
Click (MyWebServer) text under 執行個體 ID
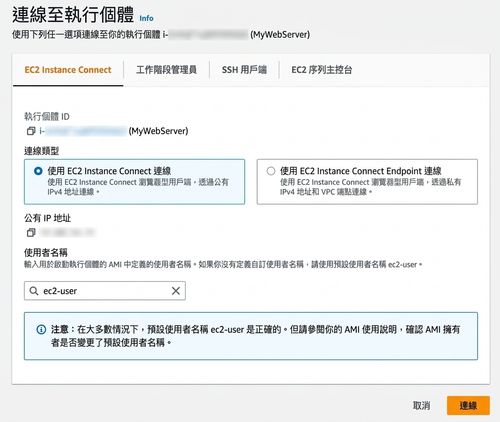pos(158,131)
